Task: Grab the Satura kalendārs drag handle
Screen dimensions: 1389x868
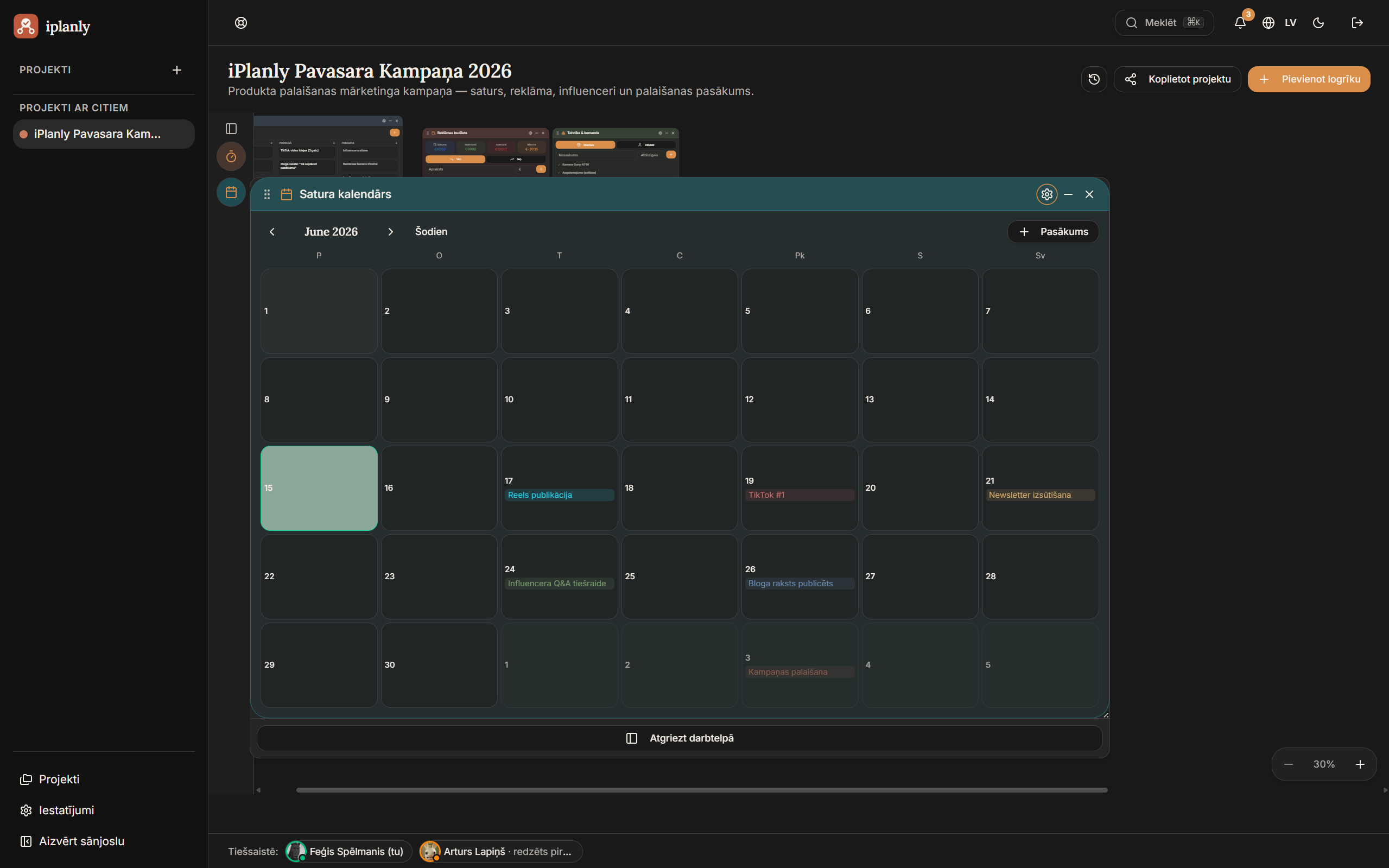Action: point(267,194)
